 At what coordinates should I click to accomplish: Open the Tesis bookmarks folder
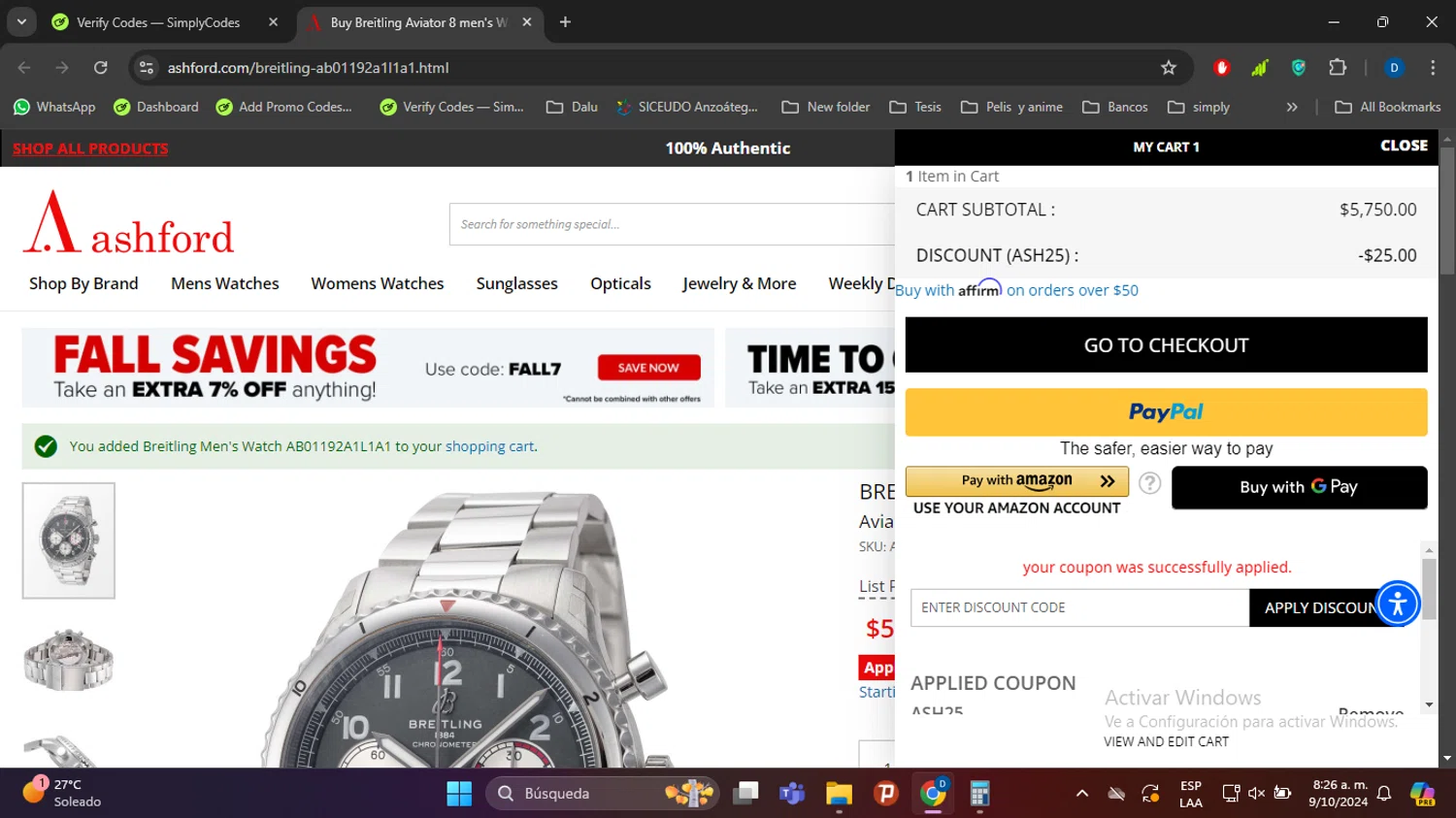(x=915, y=107)
